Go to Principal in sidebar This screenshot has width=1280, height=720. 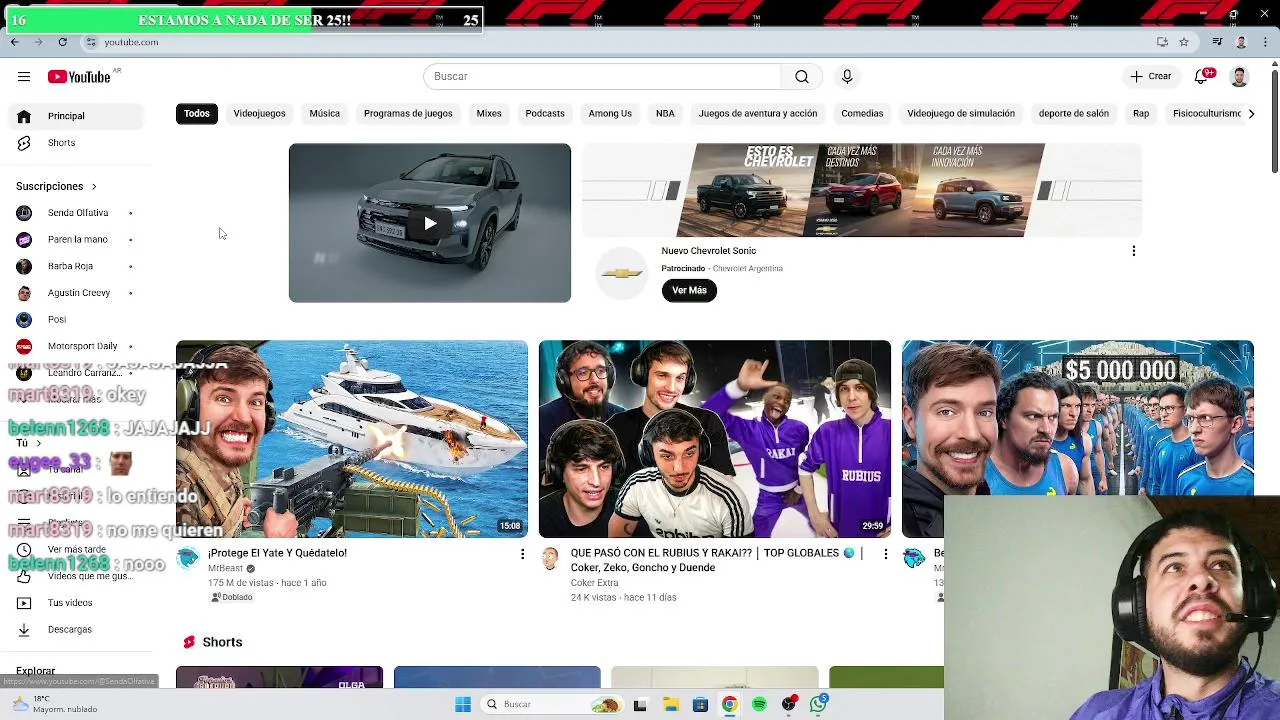pyautogui.click(x=78, y=116)
